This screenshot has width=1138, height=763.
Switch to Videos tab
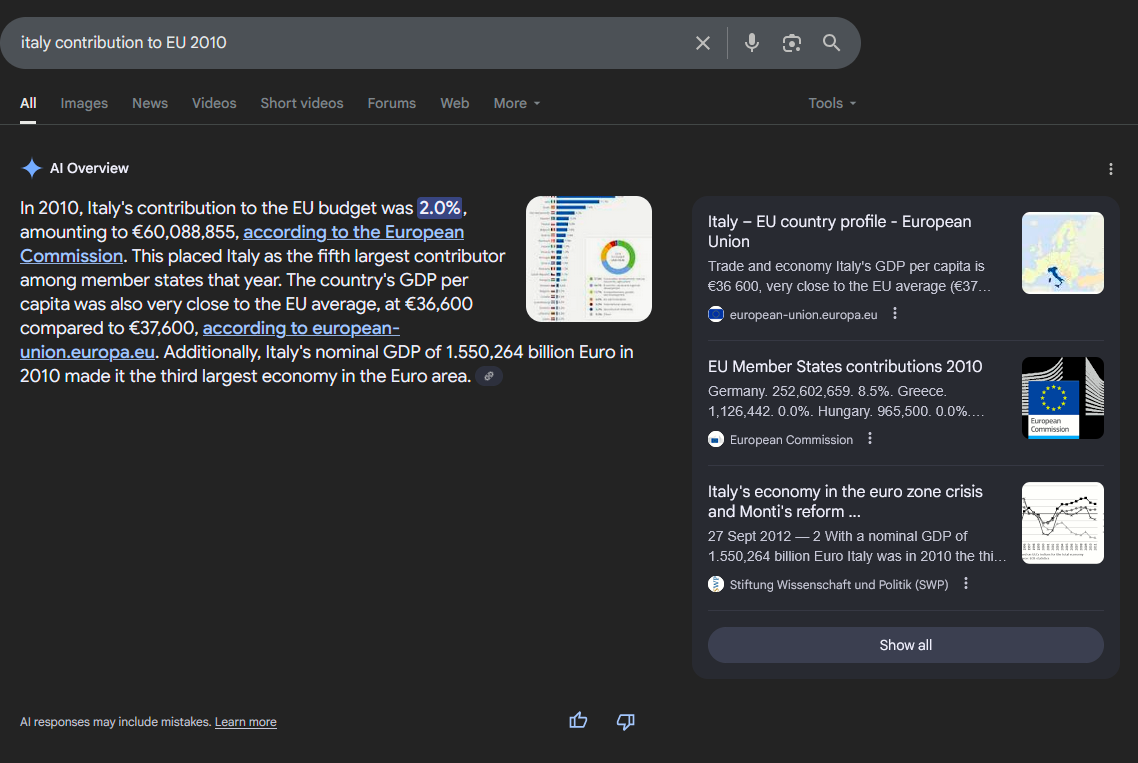(214, 103)
